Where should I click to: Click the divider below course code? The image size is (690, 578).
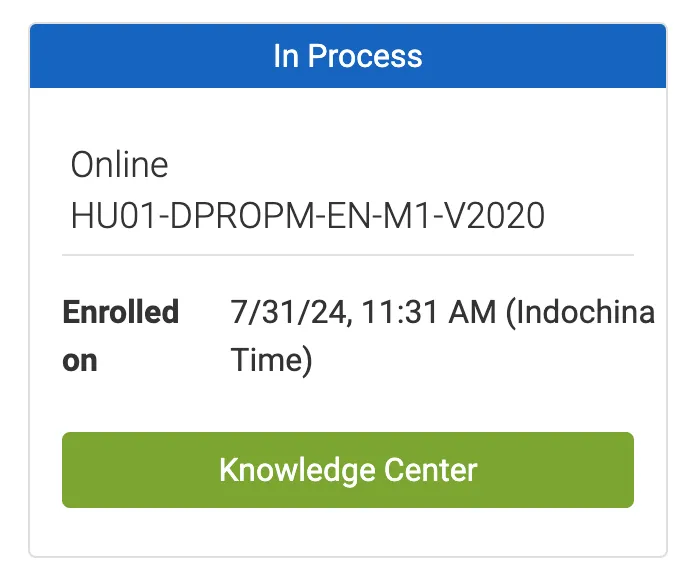pyautogui.click(x=348, y=255)
